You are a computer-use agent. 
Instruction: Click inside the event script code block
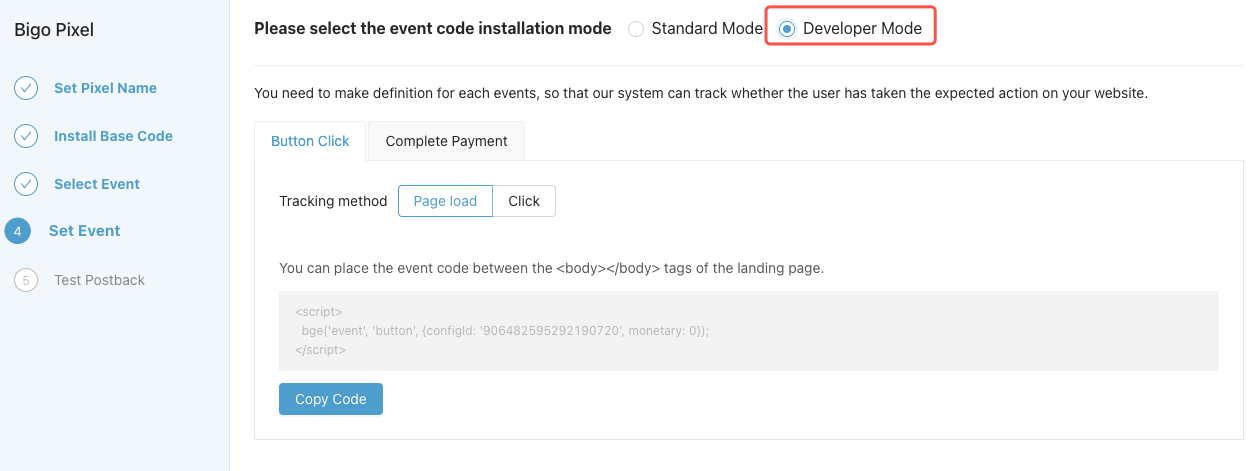pos(748,331)
